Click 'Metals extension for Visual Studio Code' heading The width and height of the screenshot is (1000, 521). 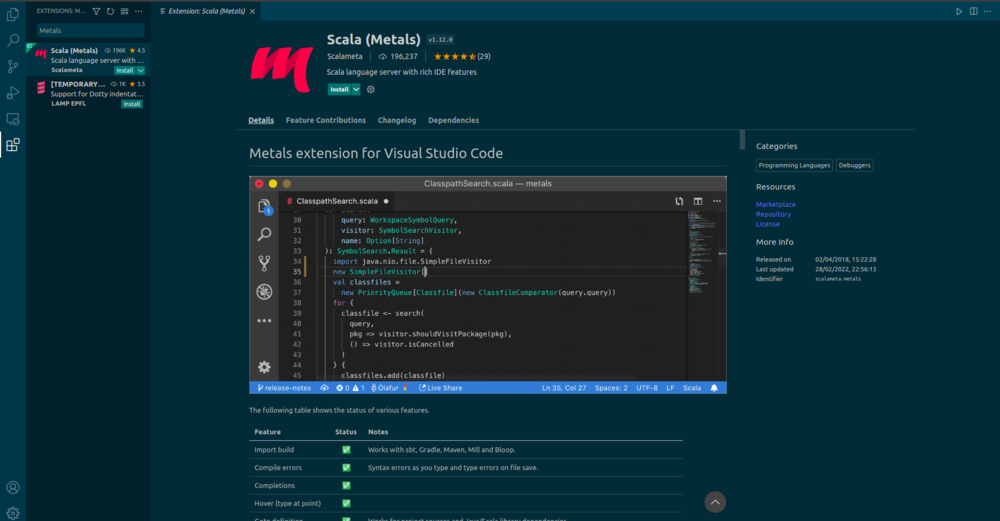pyautogui.click(x=376, y=153)
